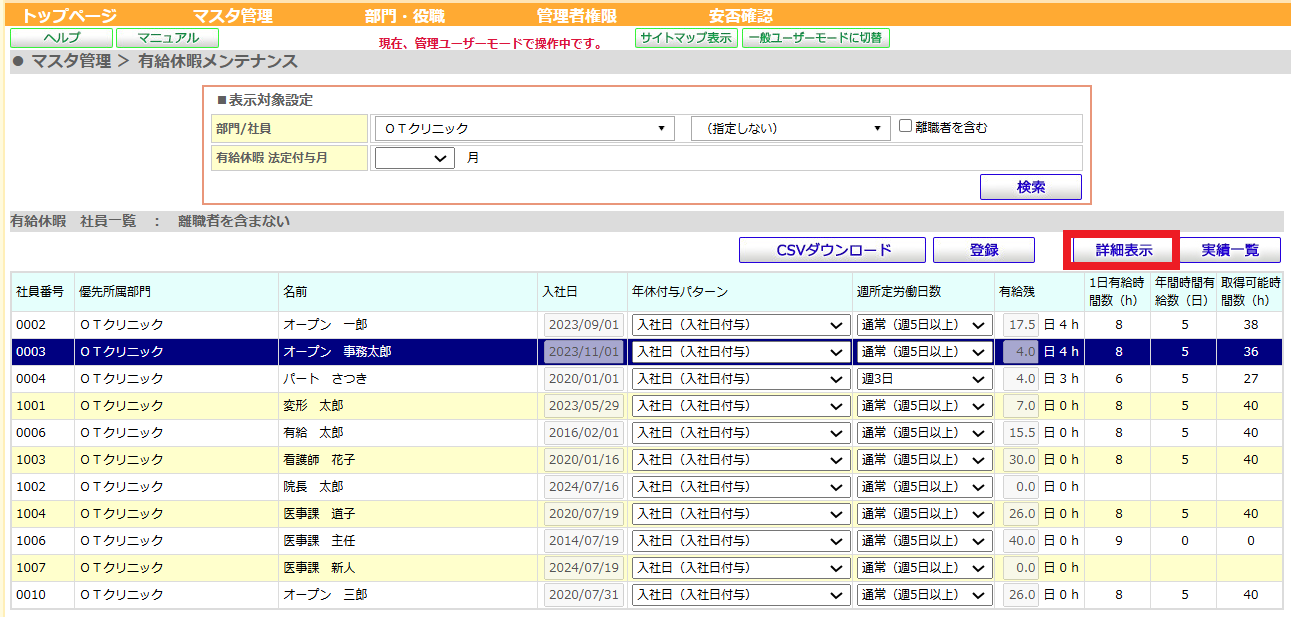Open 年休付与パターン dropdown for 医事課 道子
This screenshot has height=617, width=1291.
point(740,514)
